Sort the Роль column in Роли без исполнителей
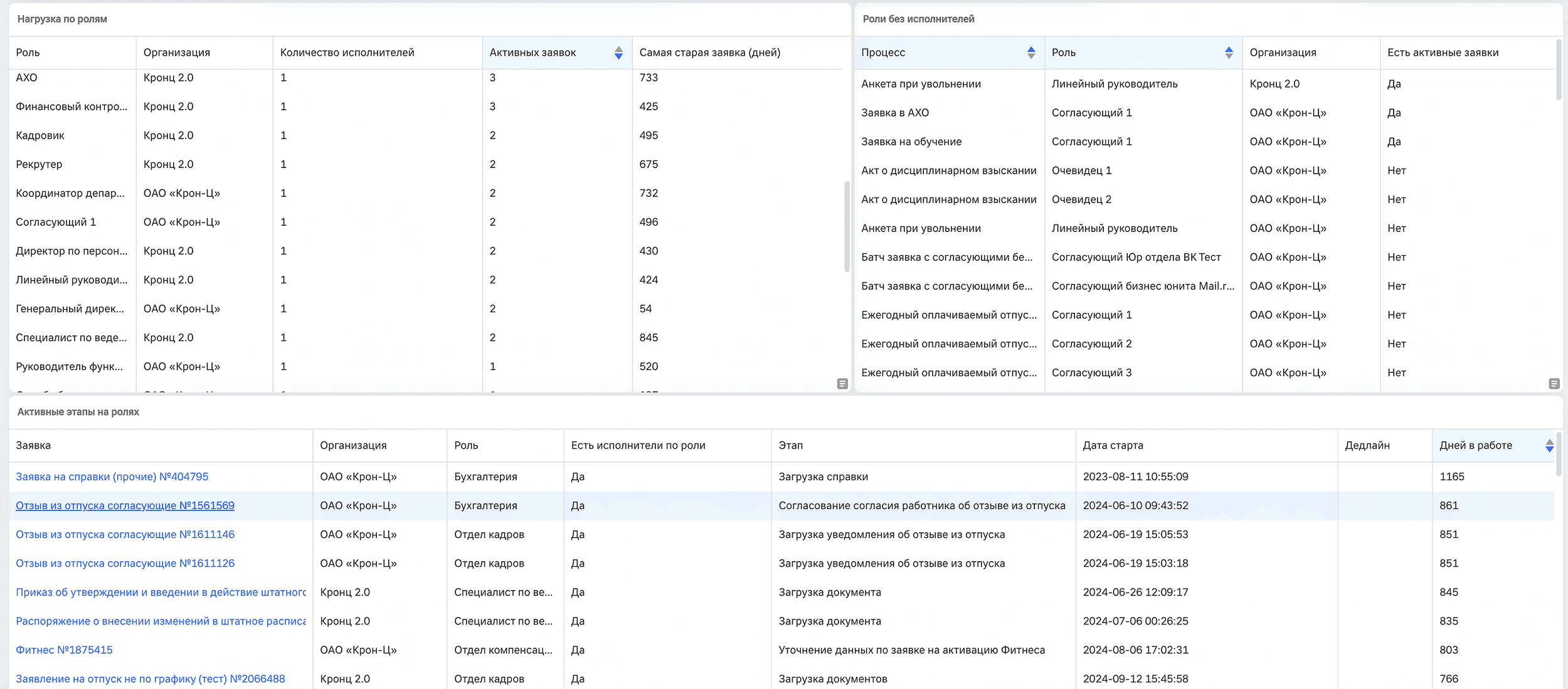The height and width of the screenshot is (689, 1568). pyautogui.click(x=1229, y=53)
